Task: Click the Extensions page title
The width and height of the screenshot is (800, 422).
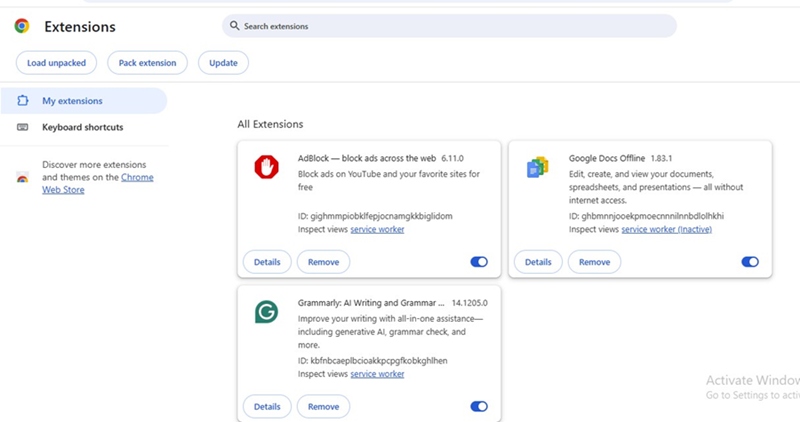Action: 80,27
